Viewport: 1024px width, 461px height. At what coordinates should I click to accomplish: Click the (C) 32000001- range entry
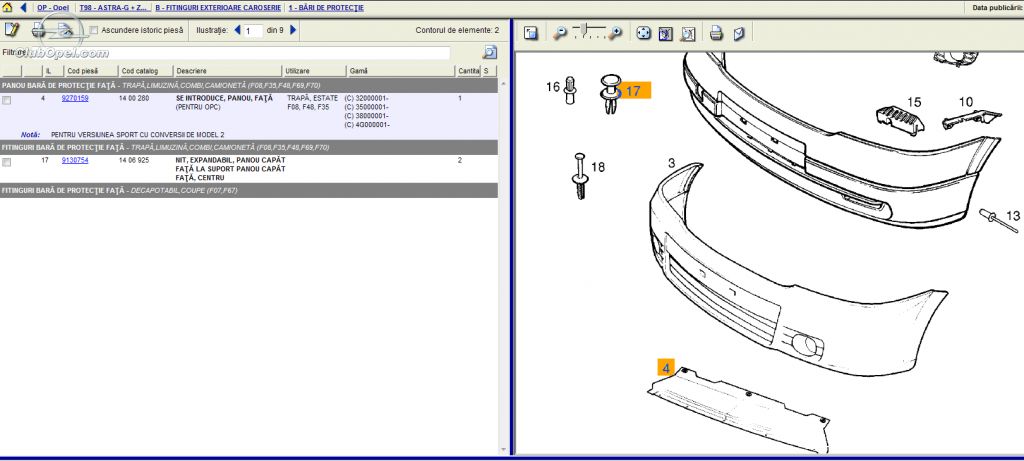tap(366, 98)
